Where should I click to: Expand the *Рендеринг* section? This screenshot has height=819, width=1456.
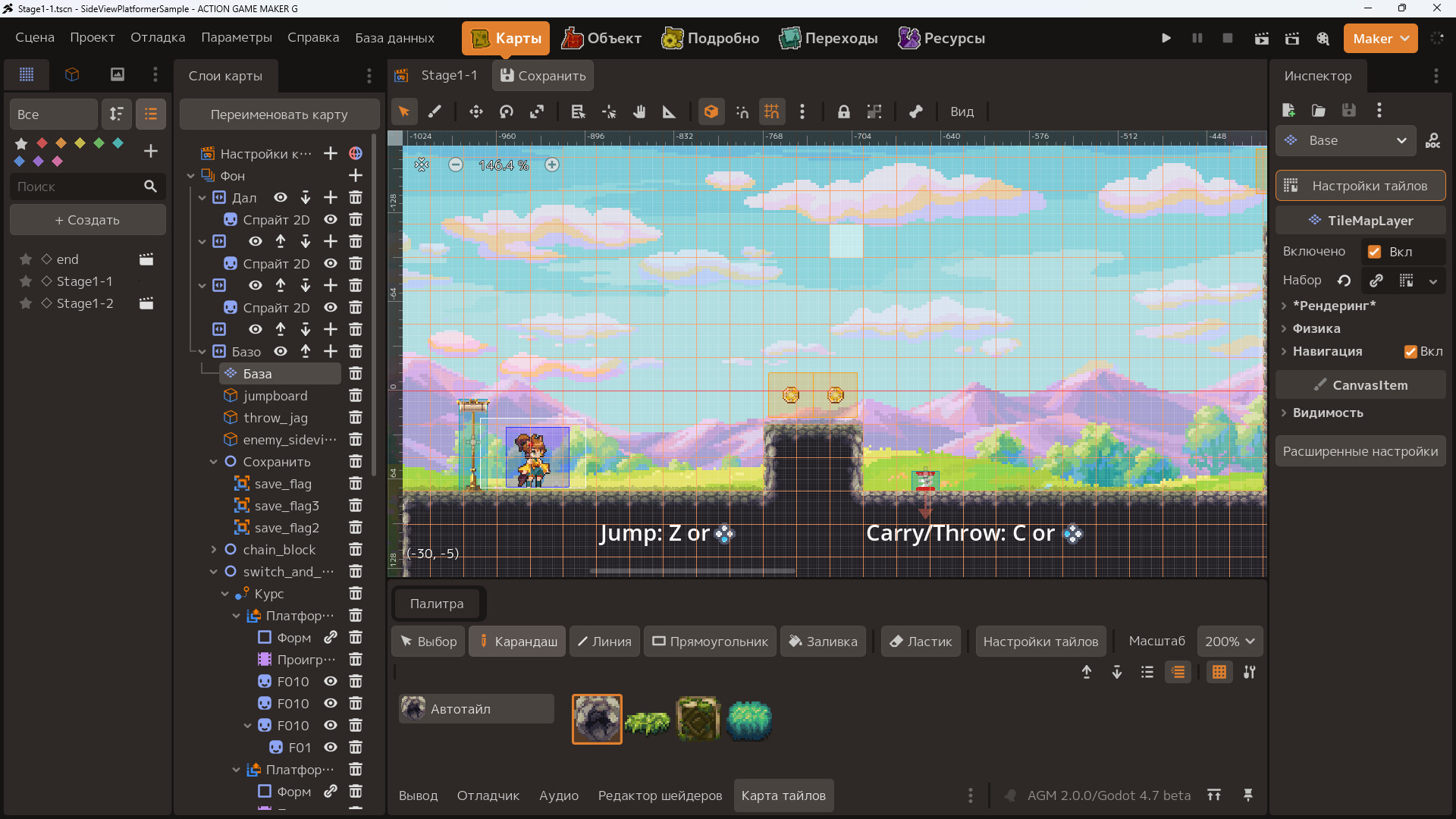[1283, 306]
